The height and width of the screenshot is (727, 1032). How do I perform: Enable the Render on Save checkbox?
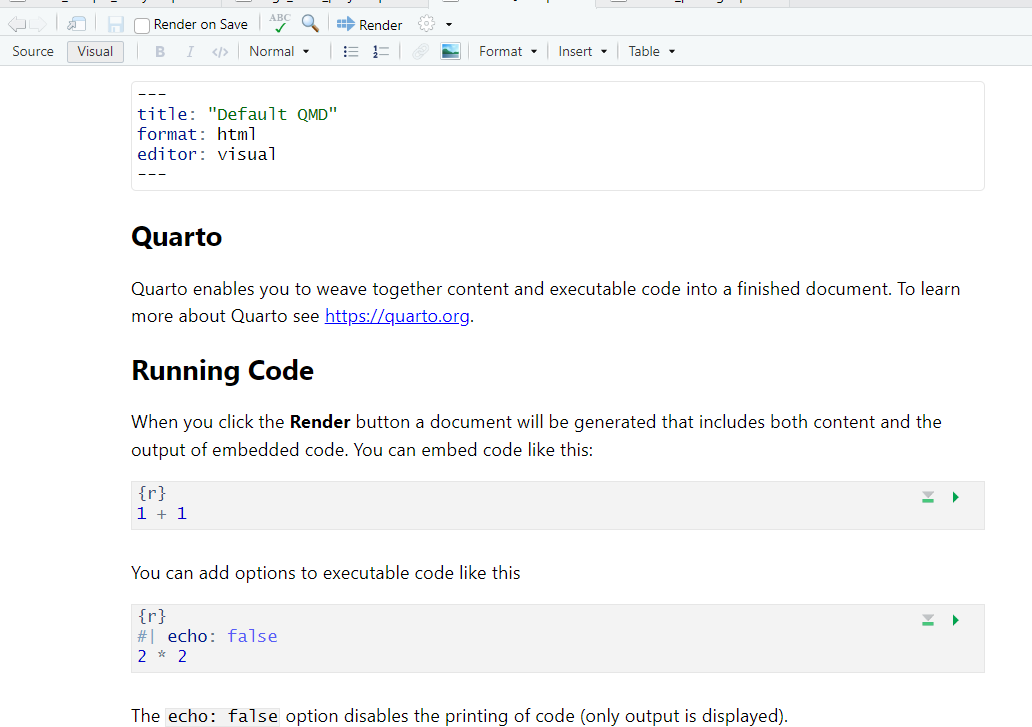point(142,26)
